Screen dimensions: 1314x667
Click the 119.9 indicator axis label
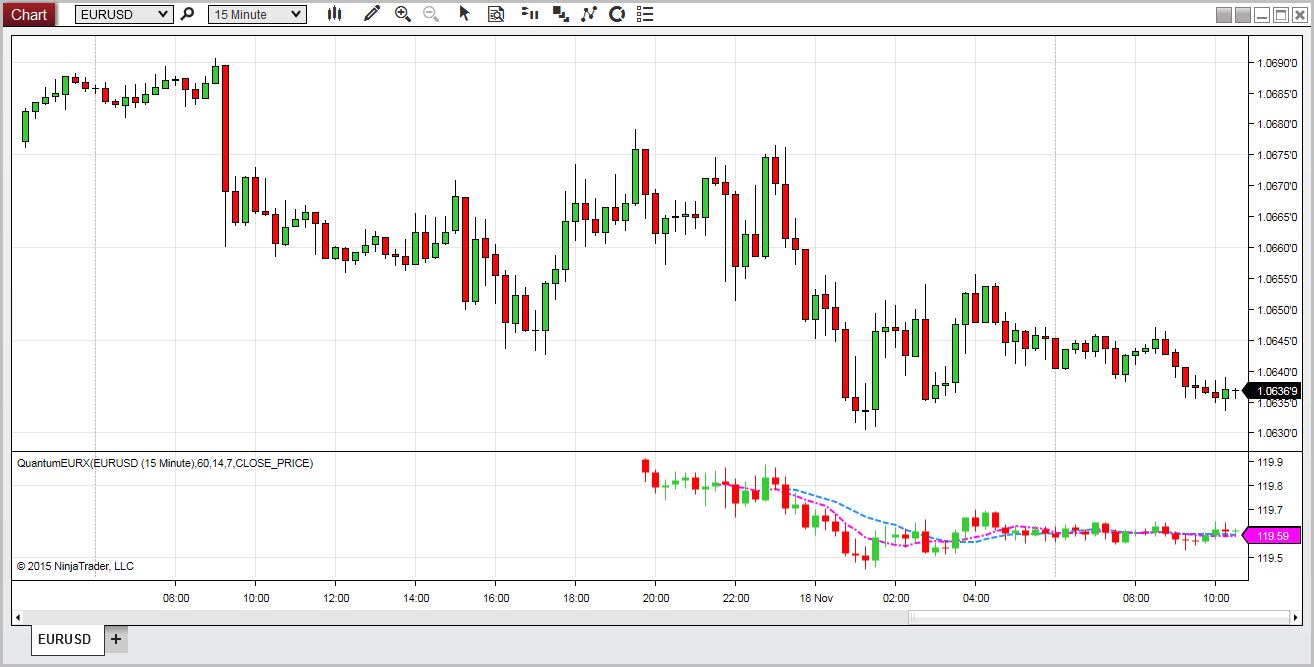pyautogui.click(x=1270, y=462)
